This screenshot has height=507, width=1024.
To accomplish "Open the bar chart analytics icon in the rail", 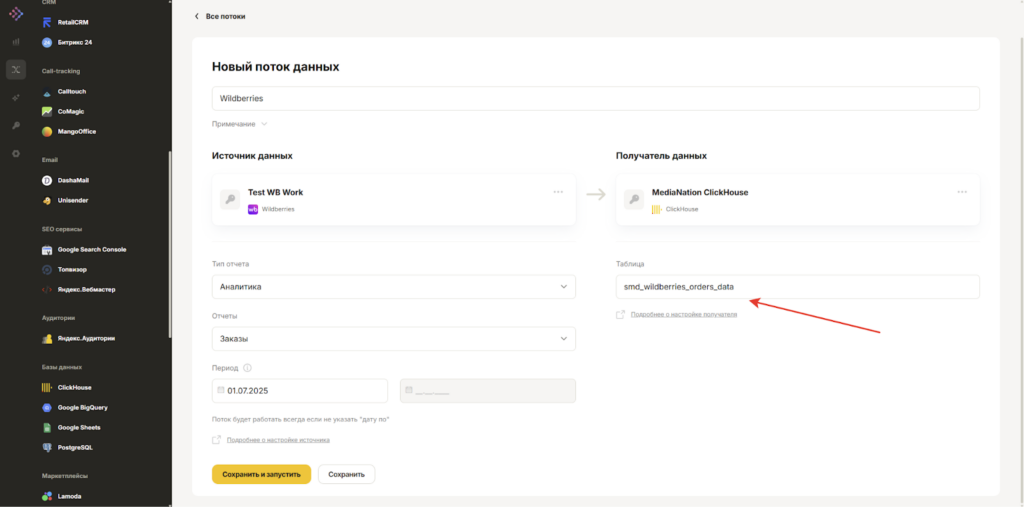I will (x=16, y=42).
